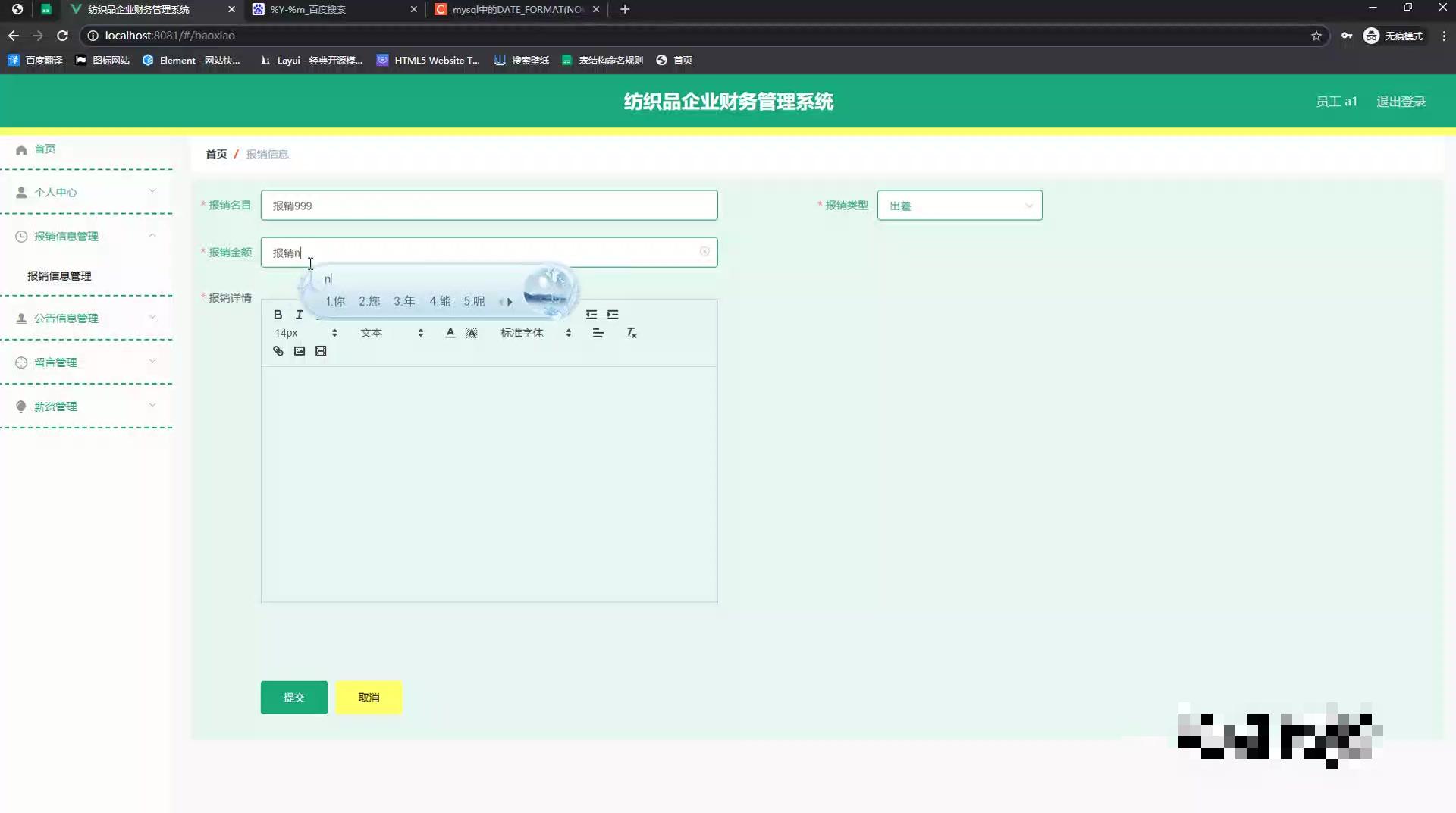
Task: Click into the 报销名目 input field
Action: (x=489, y=206)
